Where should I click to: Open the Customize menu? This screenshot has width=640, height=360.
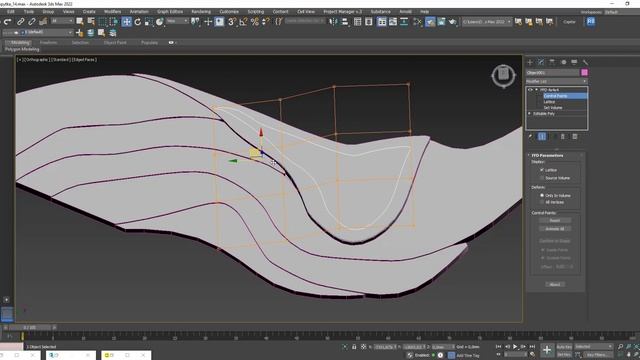click(x=229, y=12)
